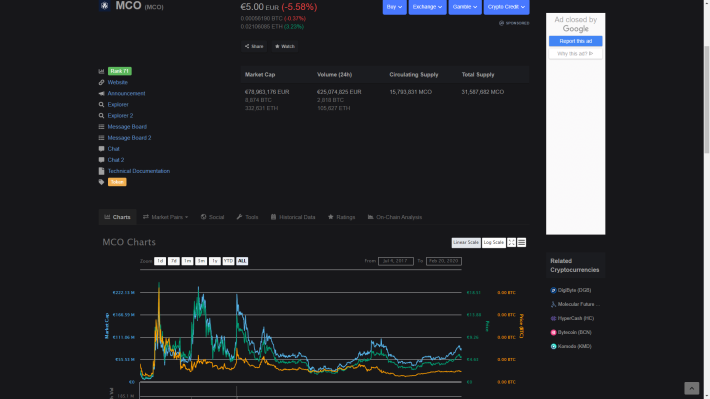The width and height of the screenshot is (710, 399).
Task: Click the MCO coin logo icon
Action: point(105,6)
